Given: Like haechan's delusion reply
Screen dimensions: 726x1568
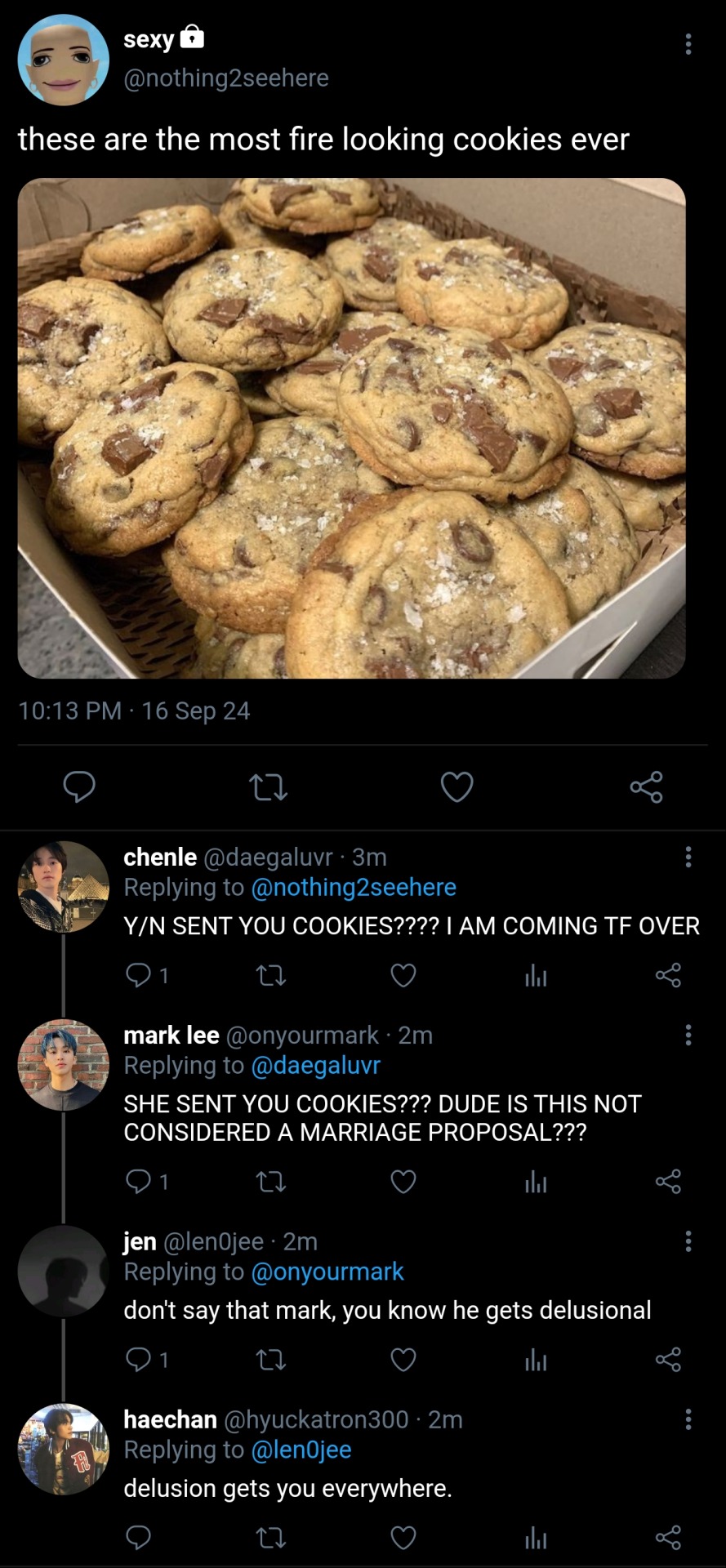Looking at the screenshot, I should tap(403, 1538).
